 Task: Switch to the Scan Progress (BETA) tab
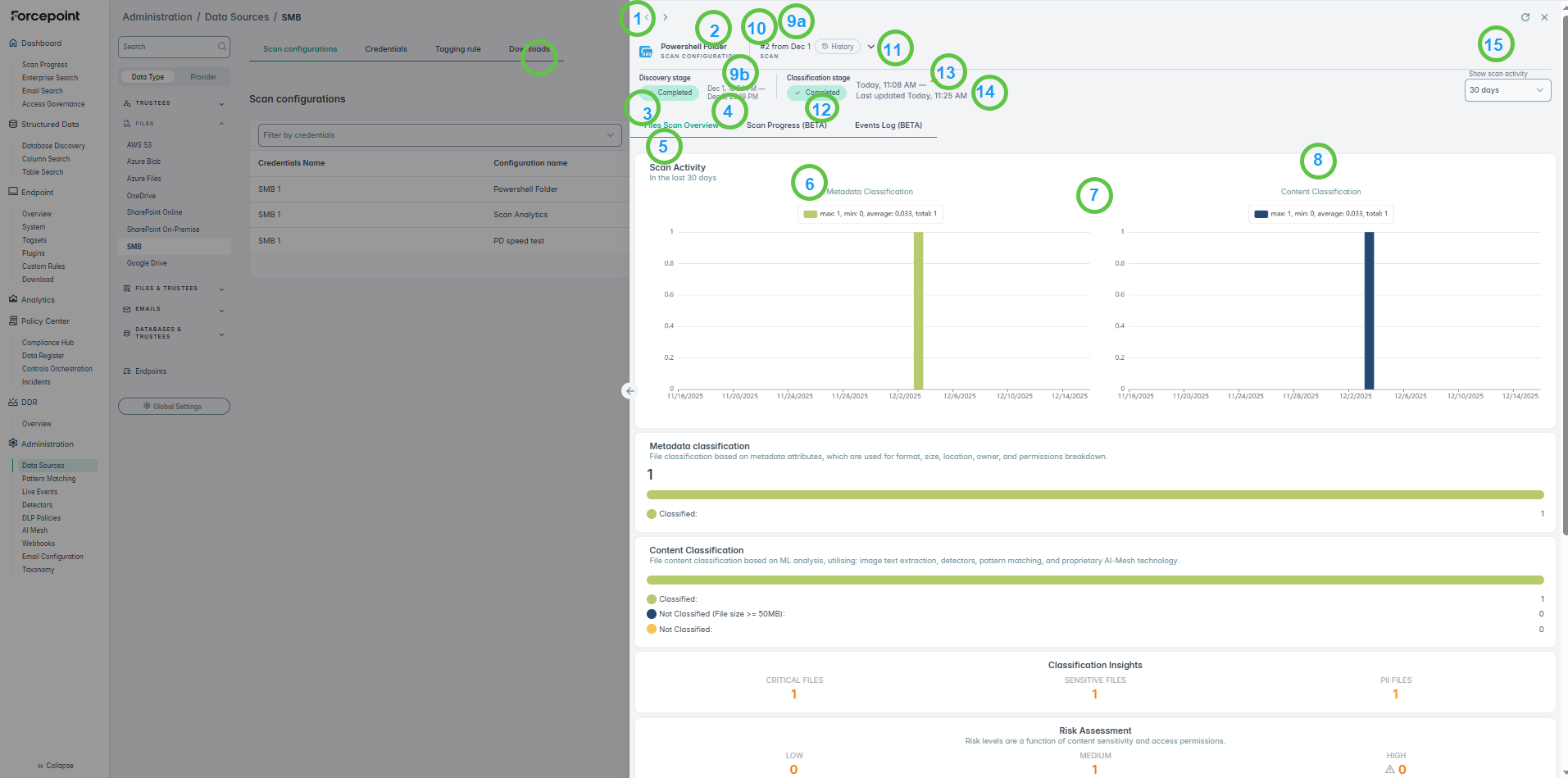(786, 125)
